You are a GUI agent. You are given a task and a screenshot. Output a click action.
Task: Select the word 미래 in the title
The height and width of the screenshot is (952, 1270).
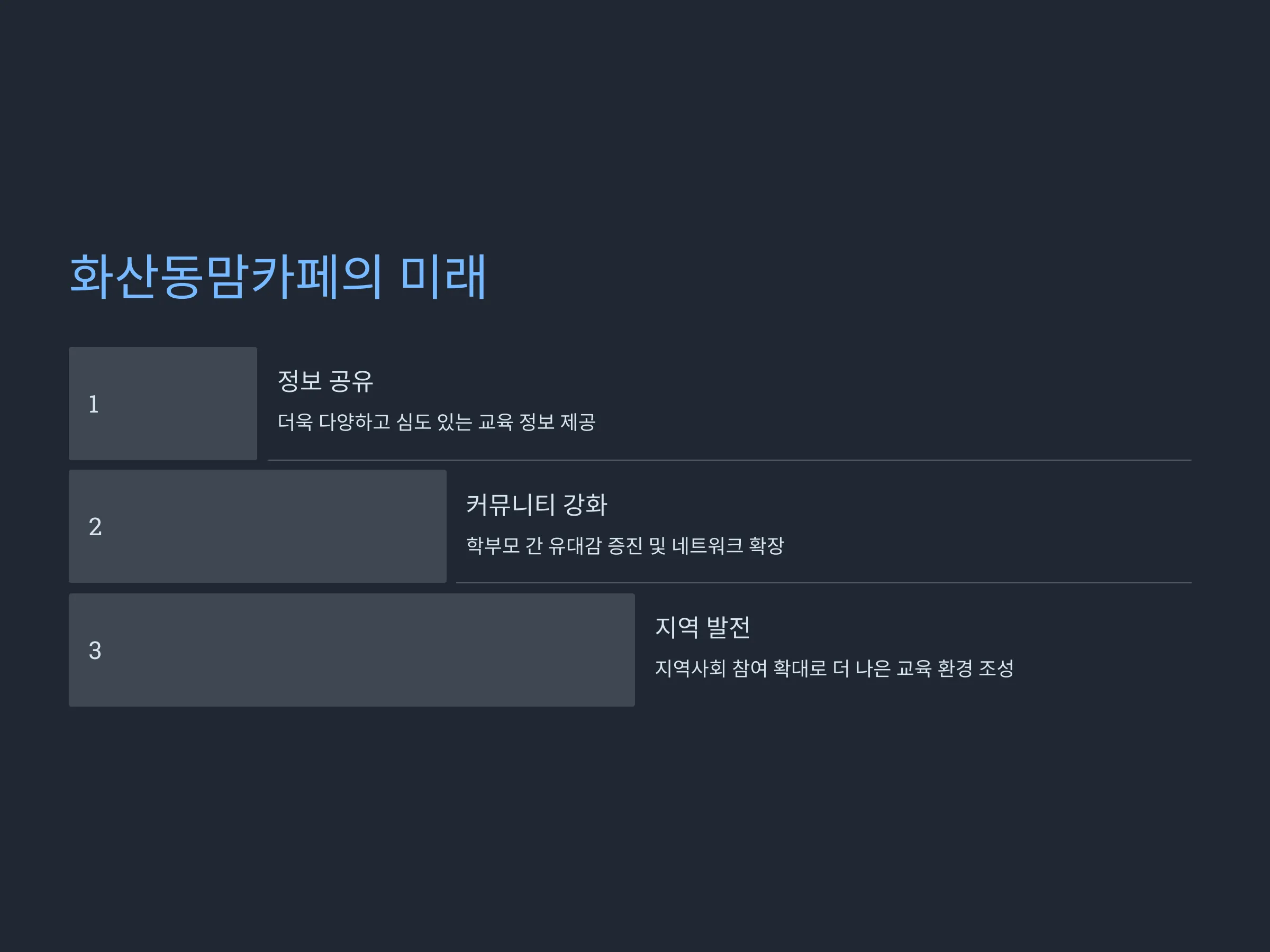click(x=443, y=277)
